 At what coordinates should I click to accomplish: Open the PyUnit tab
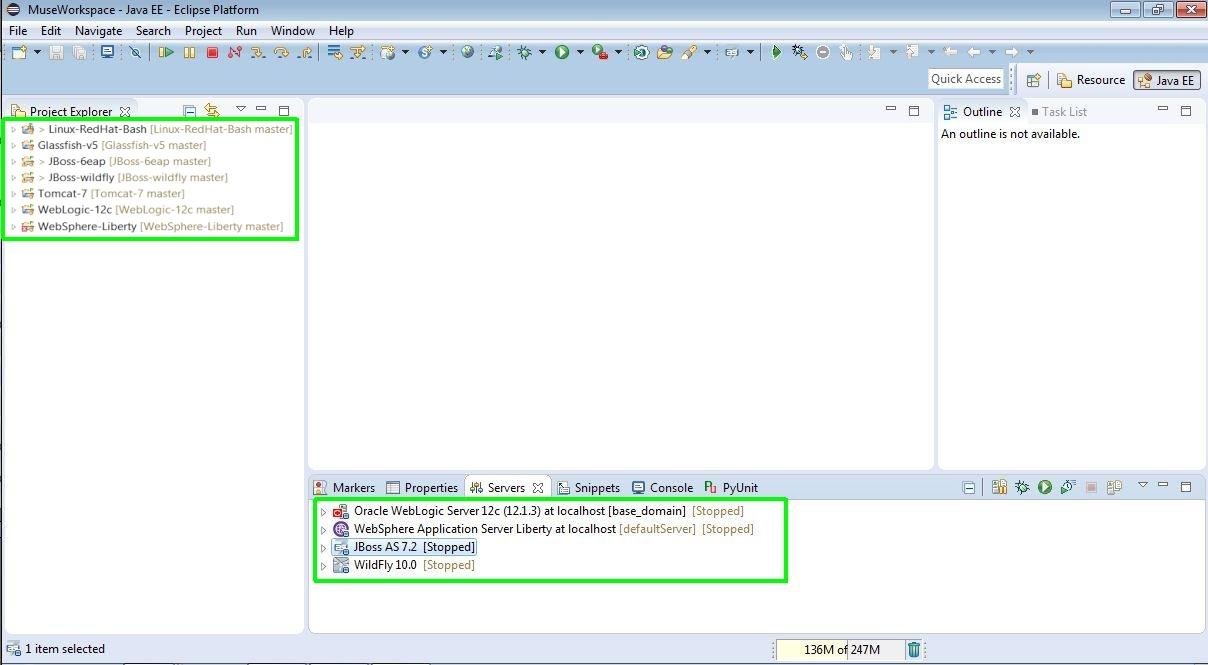[731, 488]
